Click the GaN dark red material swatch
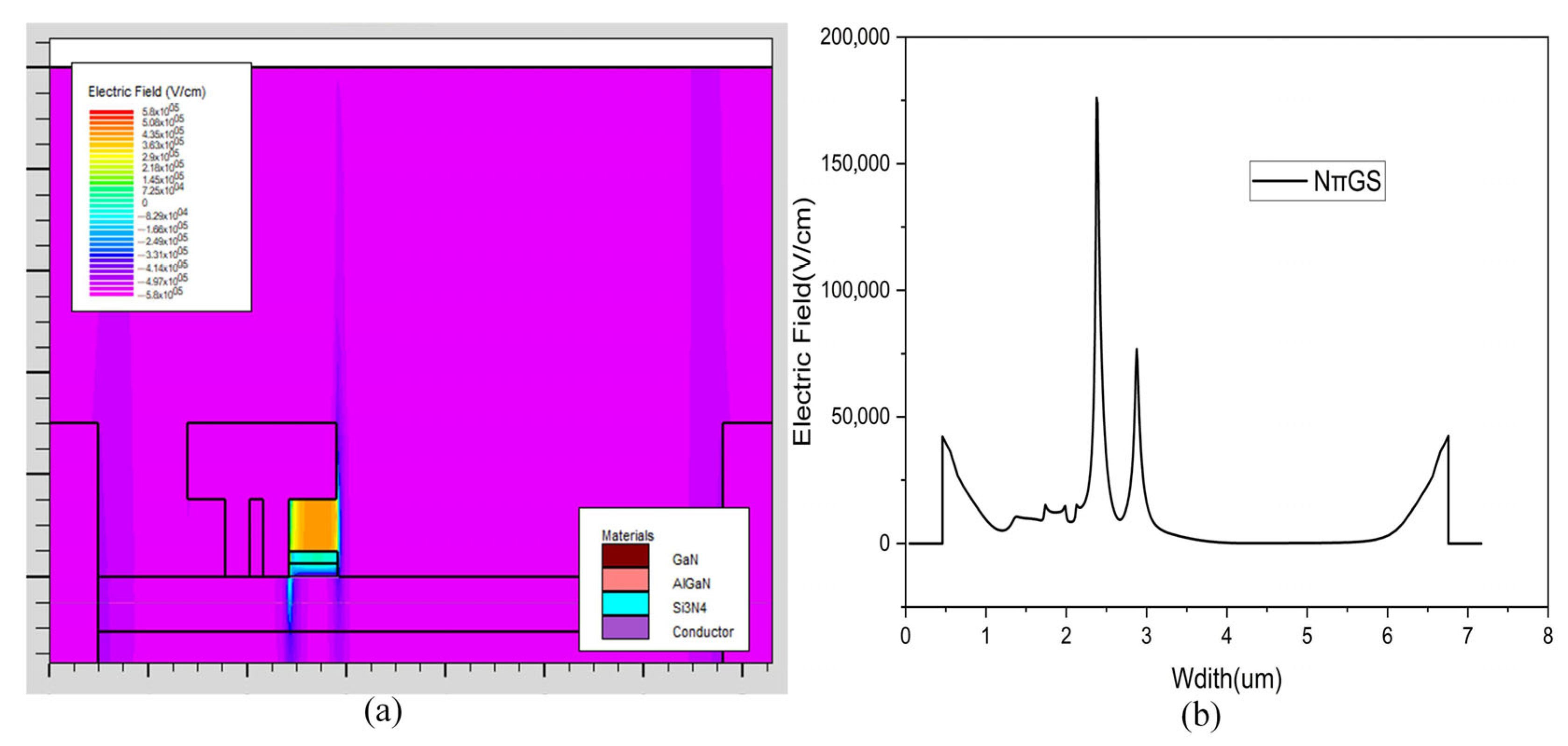 pos(625,556)
